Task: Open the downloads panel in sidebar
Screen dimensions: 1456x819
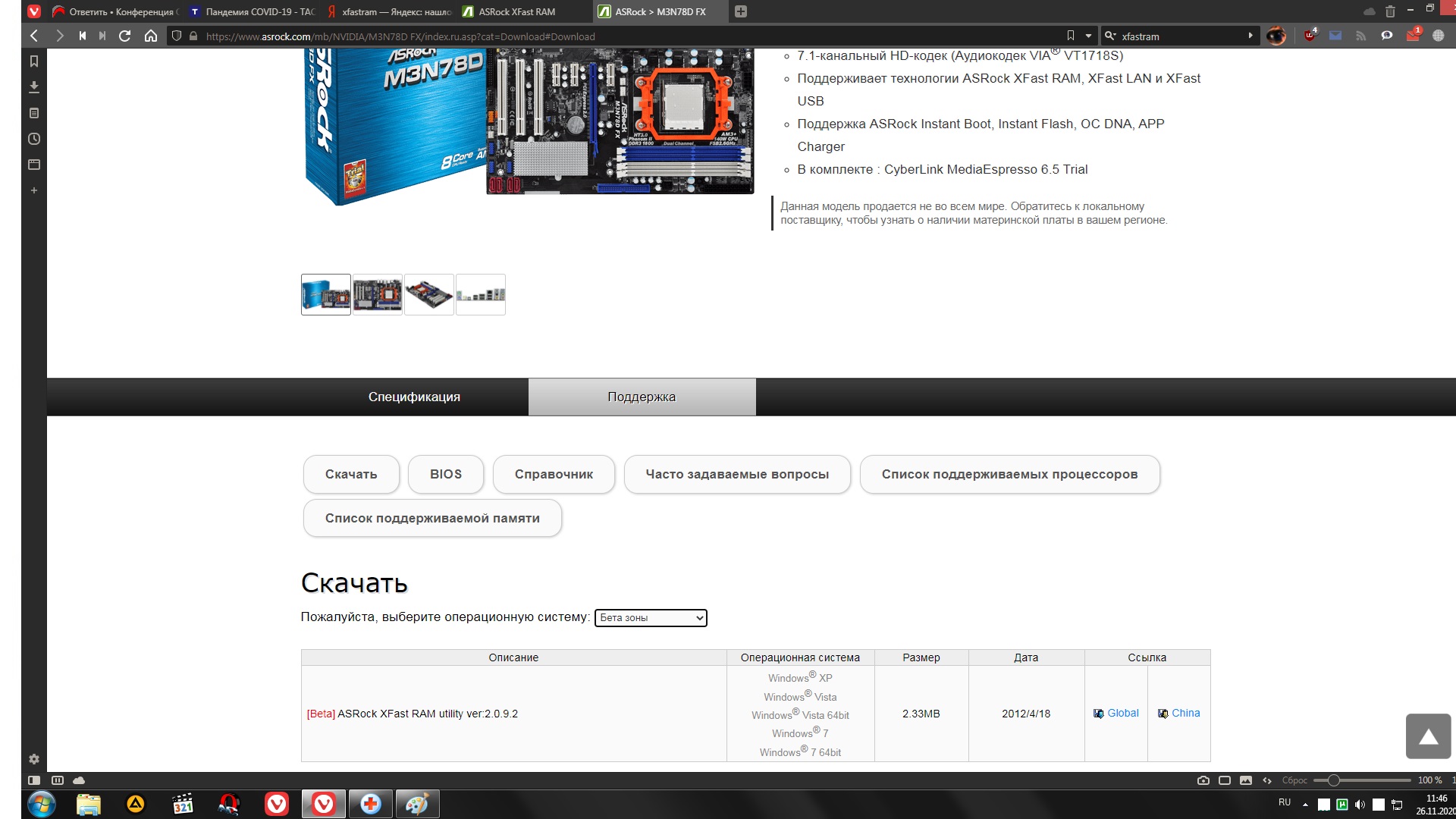Action: point(33,87)
